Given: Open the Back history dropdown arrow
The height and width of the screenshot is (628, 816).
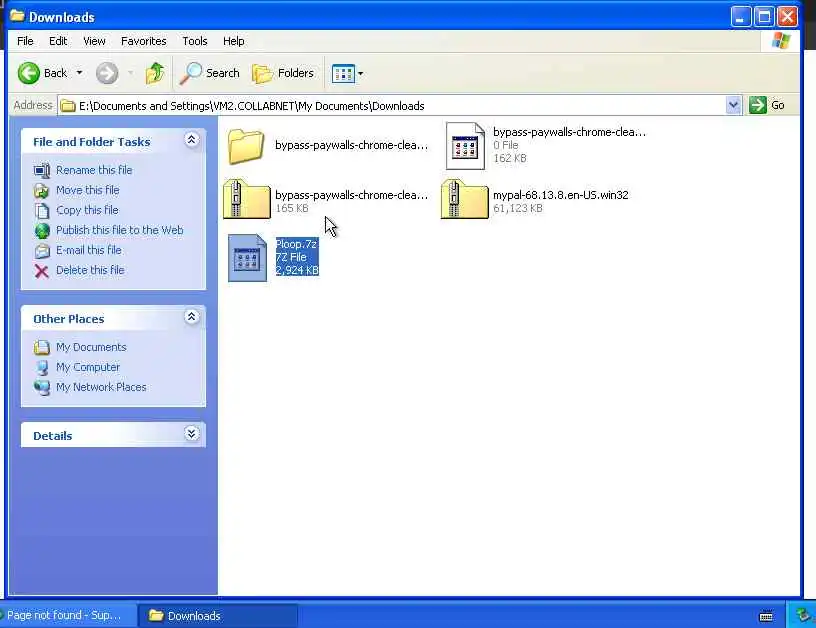Looking at the screenshot, I should coord(79,73).
